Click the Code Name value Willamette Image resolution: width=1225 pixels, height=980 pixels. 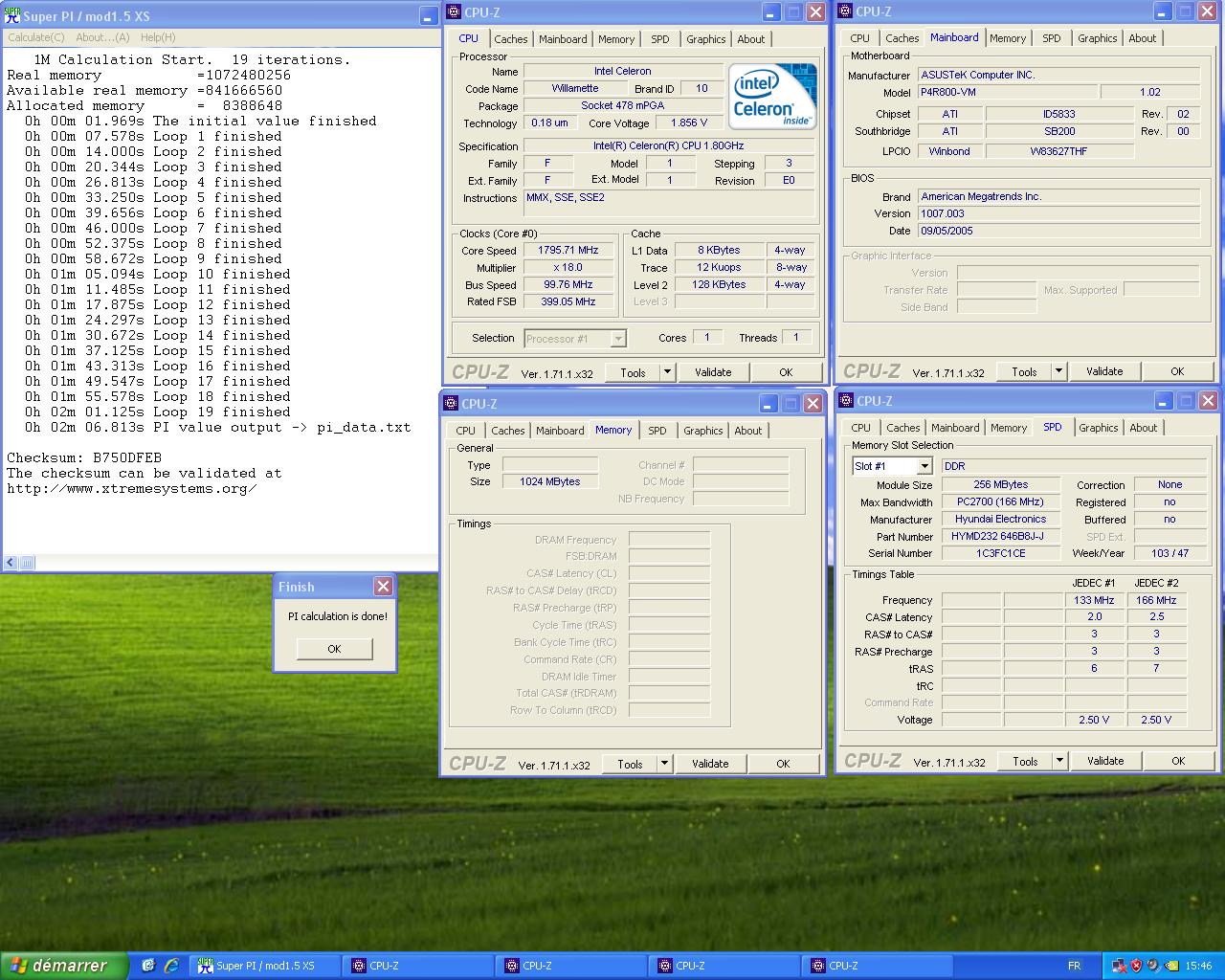tap(575, 88)
